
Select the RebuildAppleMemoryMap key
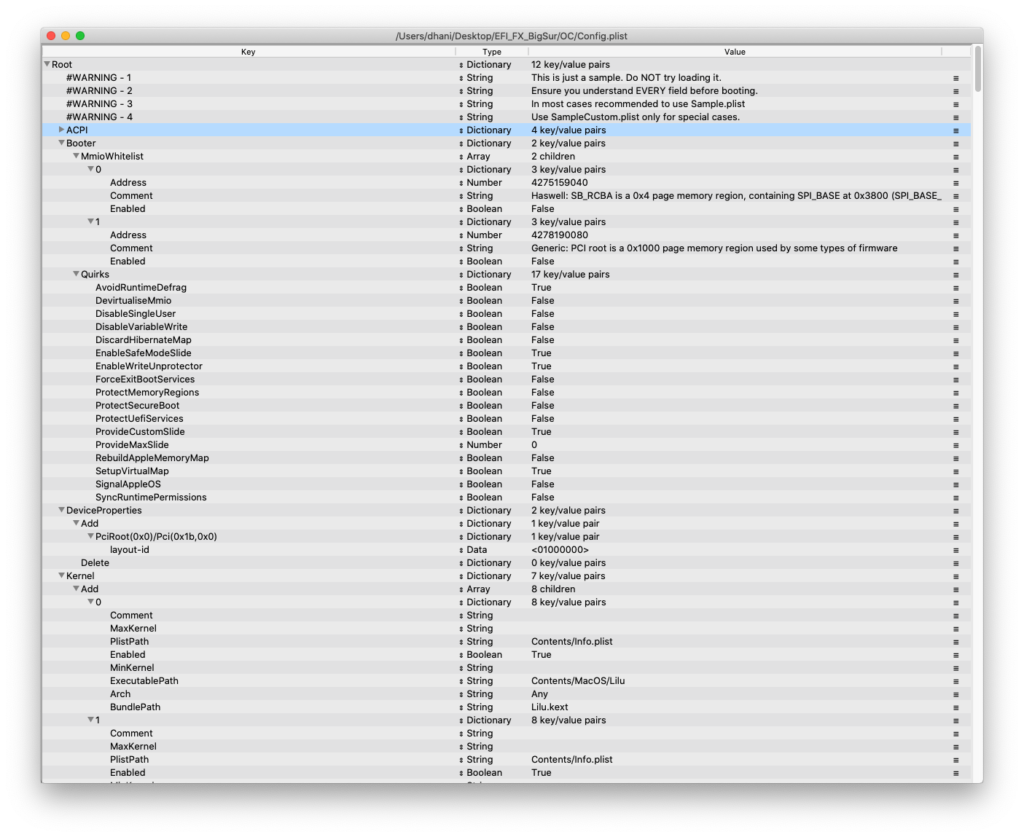pyautogui.click(x=152, y=458)
